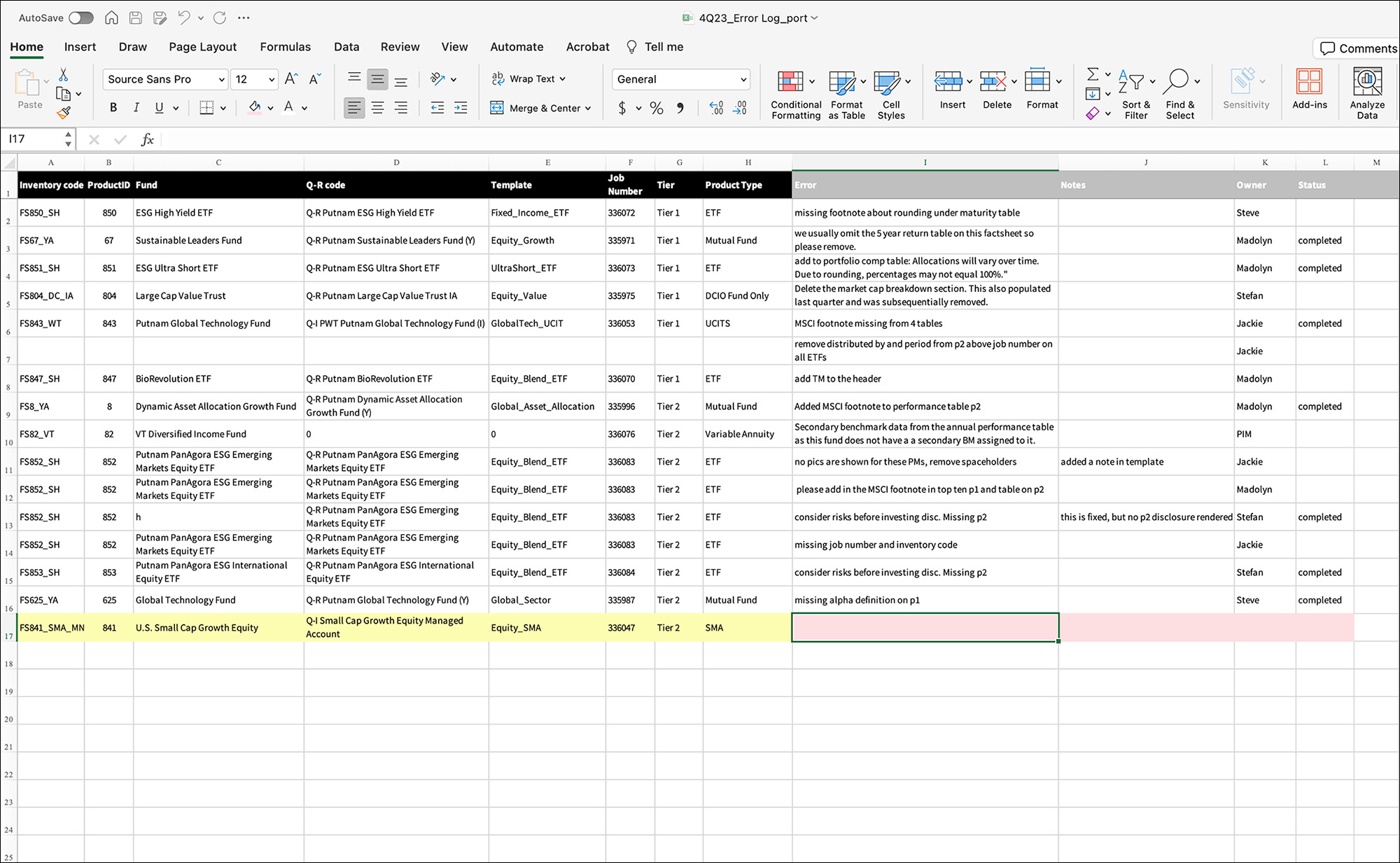Click the Conditional Formatting icon
This screenshot has height=863, width=1400.
coord(790,82)
